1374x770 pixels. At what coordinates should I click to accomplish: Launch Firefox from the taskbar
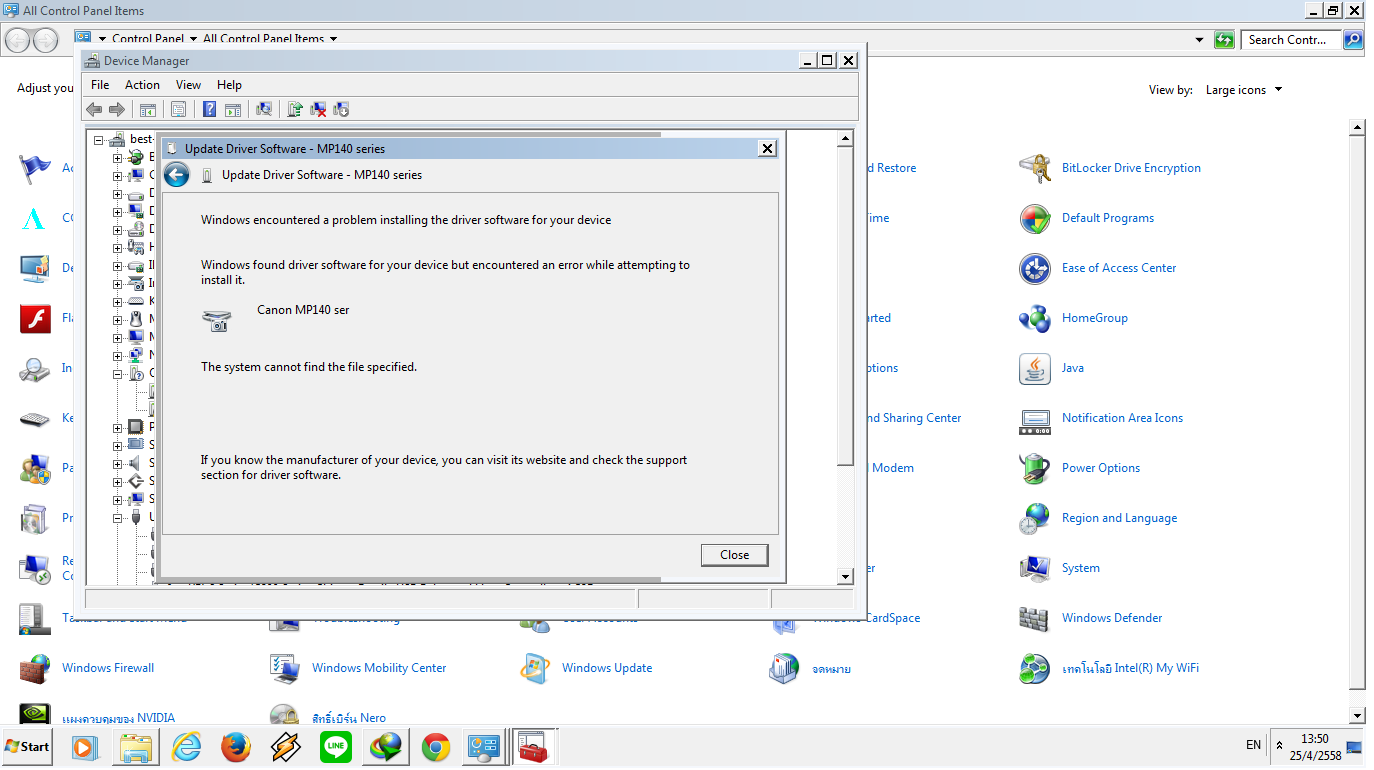pyautogui.click(x=236, y=747)
